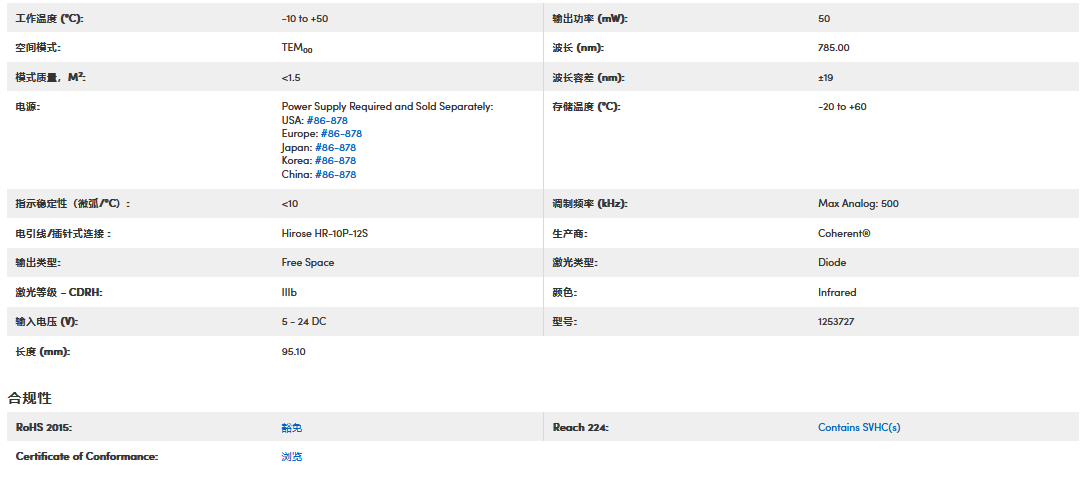The image size is (1082, 492).
Task: Open the Contains SVHC(s) link
Action: click(x=858, y=427)
